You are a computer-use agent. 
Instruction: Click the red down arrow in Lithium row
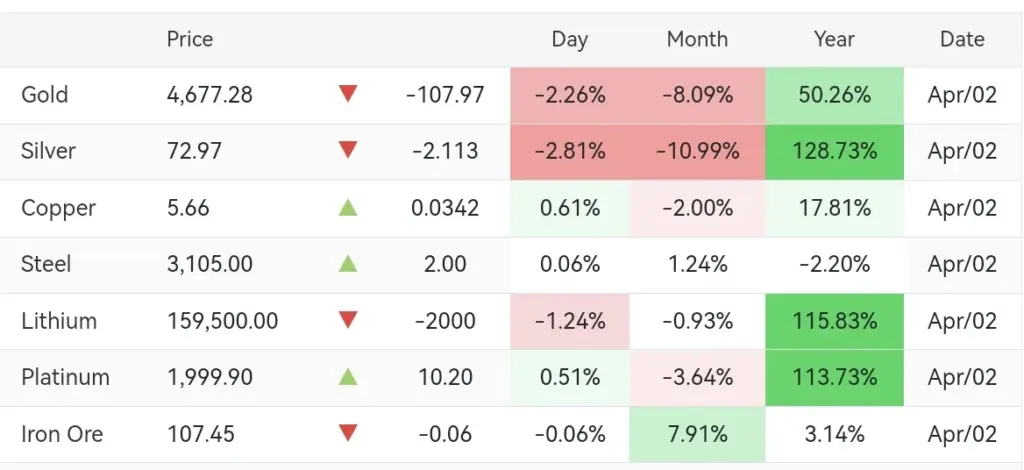(x=348, y=320)
